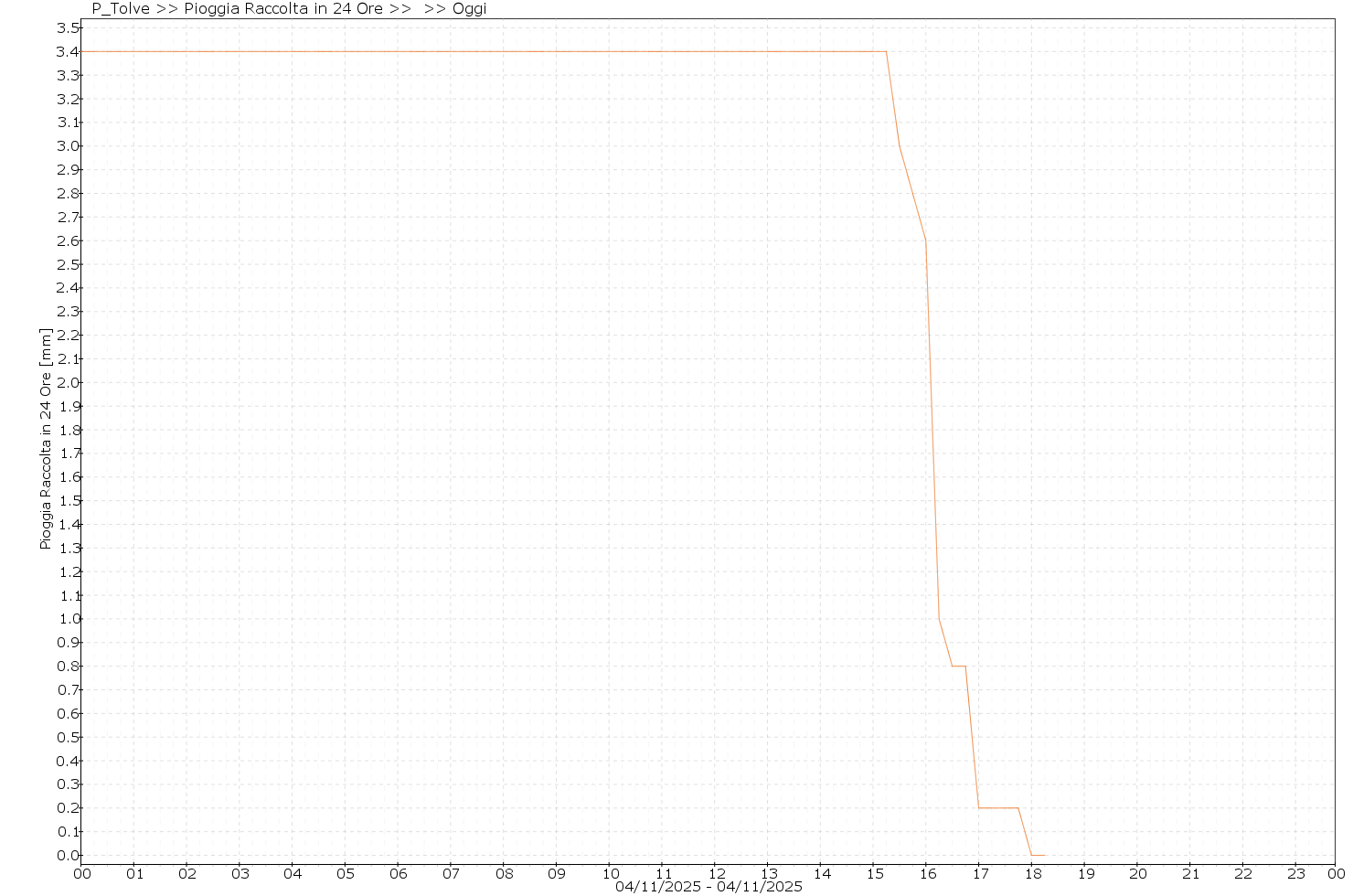Click where the line reaches 0.0 at hour 18
1353x896 pixels.
tap(1032, 855)
